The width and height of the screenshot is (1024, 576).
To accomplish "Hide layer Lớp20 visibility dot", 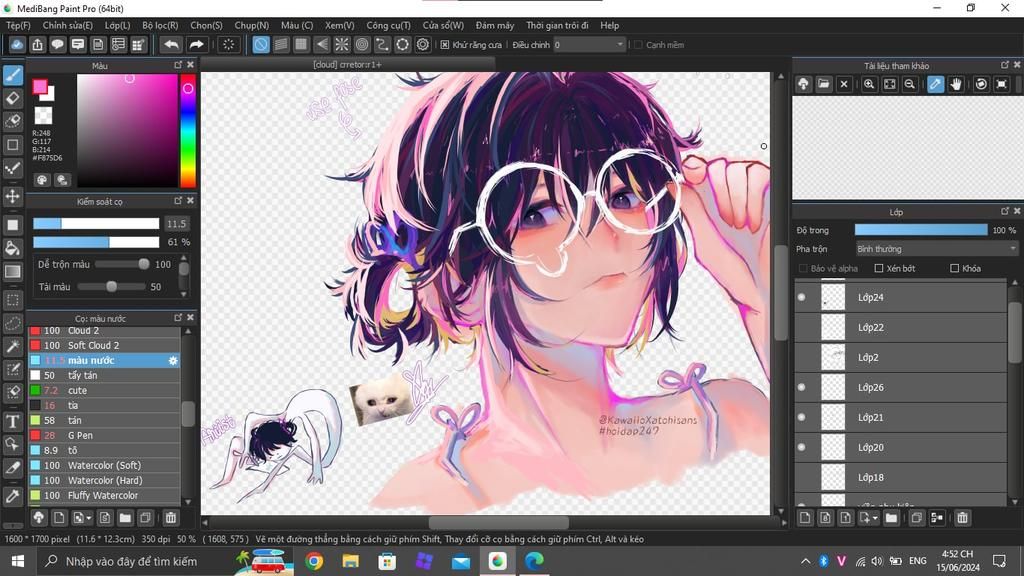I will click(801, 447).
